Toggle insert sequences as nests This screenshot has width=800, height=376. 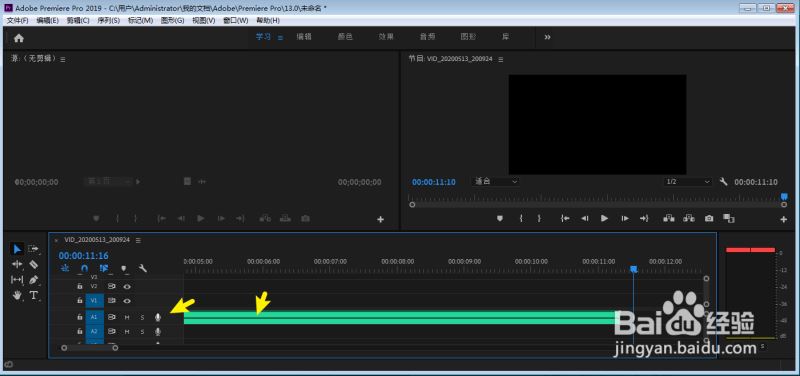pyautogui.click(x=65, y=268)
